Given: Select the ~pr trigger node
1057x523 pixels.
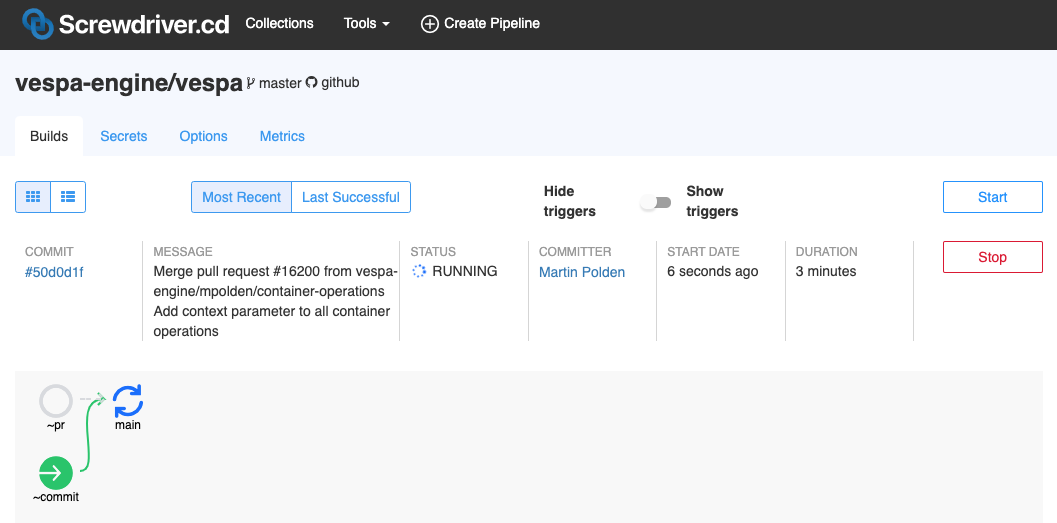Looking at the screenshot, I should coord(56,400).
